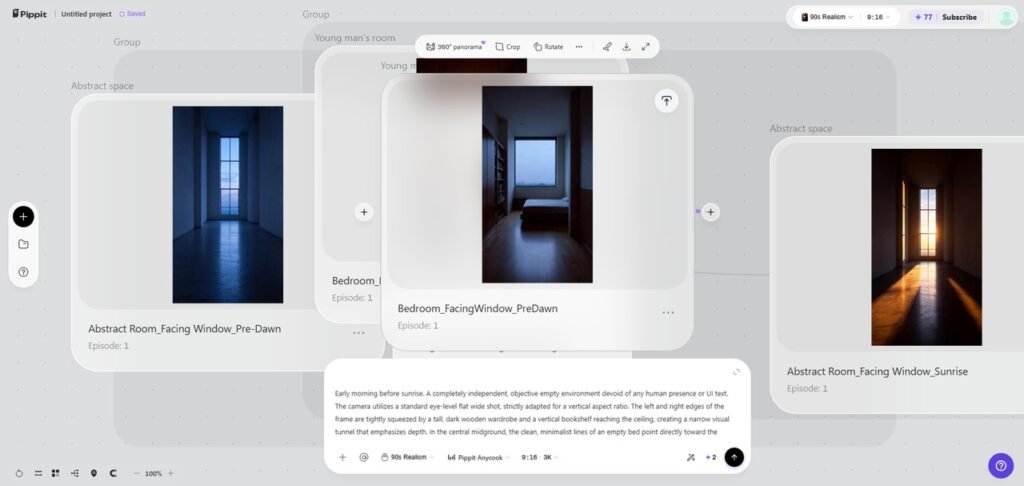Click the @ mention icon in prompt box

point(364,457)
